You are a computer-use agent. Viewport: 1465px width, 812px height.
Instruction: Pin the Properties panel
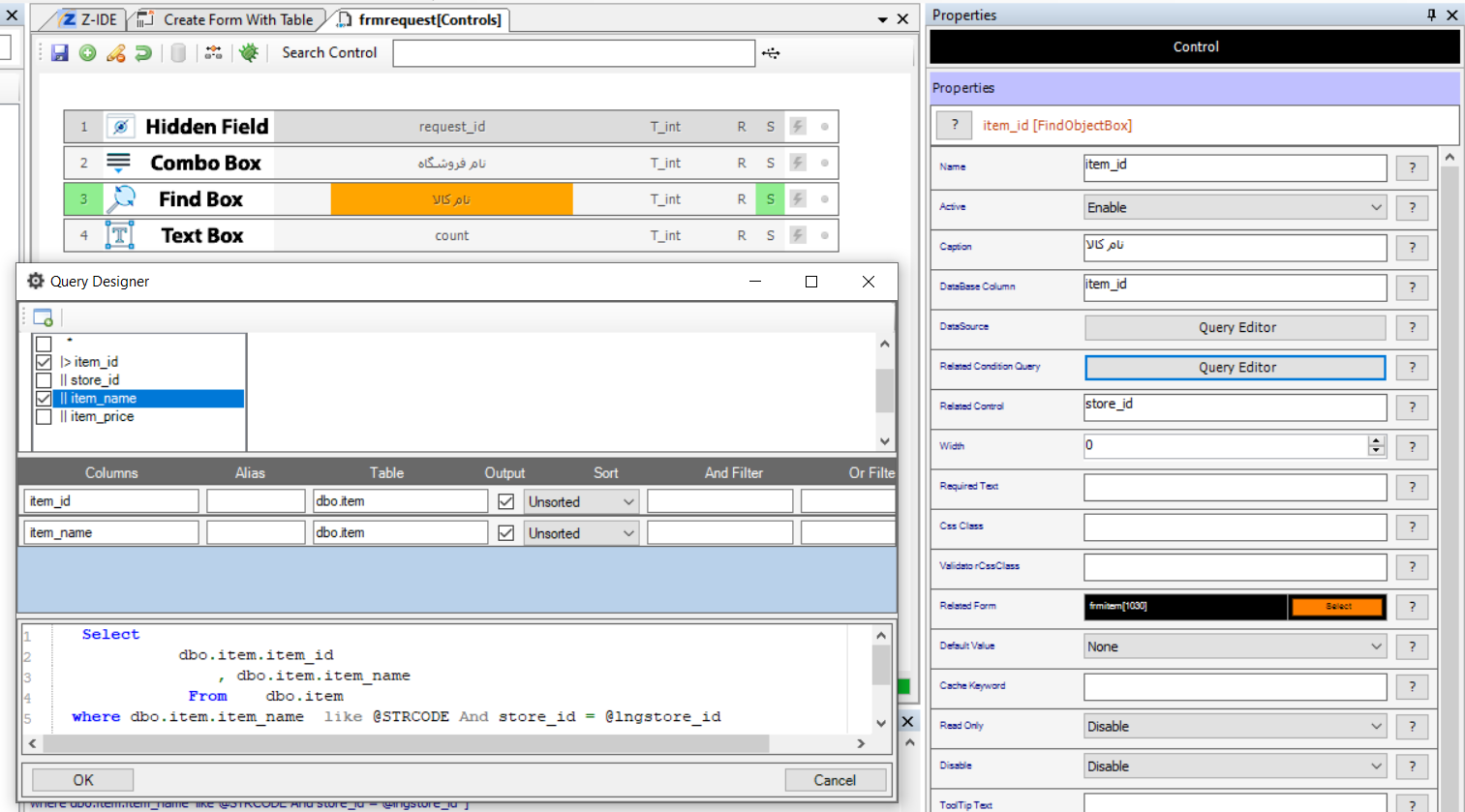pyautogui.click(x=1431, y=15)
